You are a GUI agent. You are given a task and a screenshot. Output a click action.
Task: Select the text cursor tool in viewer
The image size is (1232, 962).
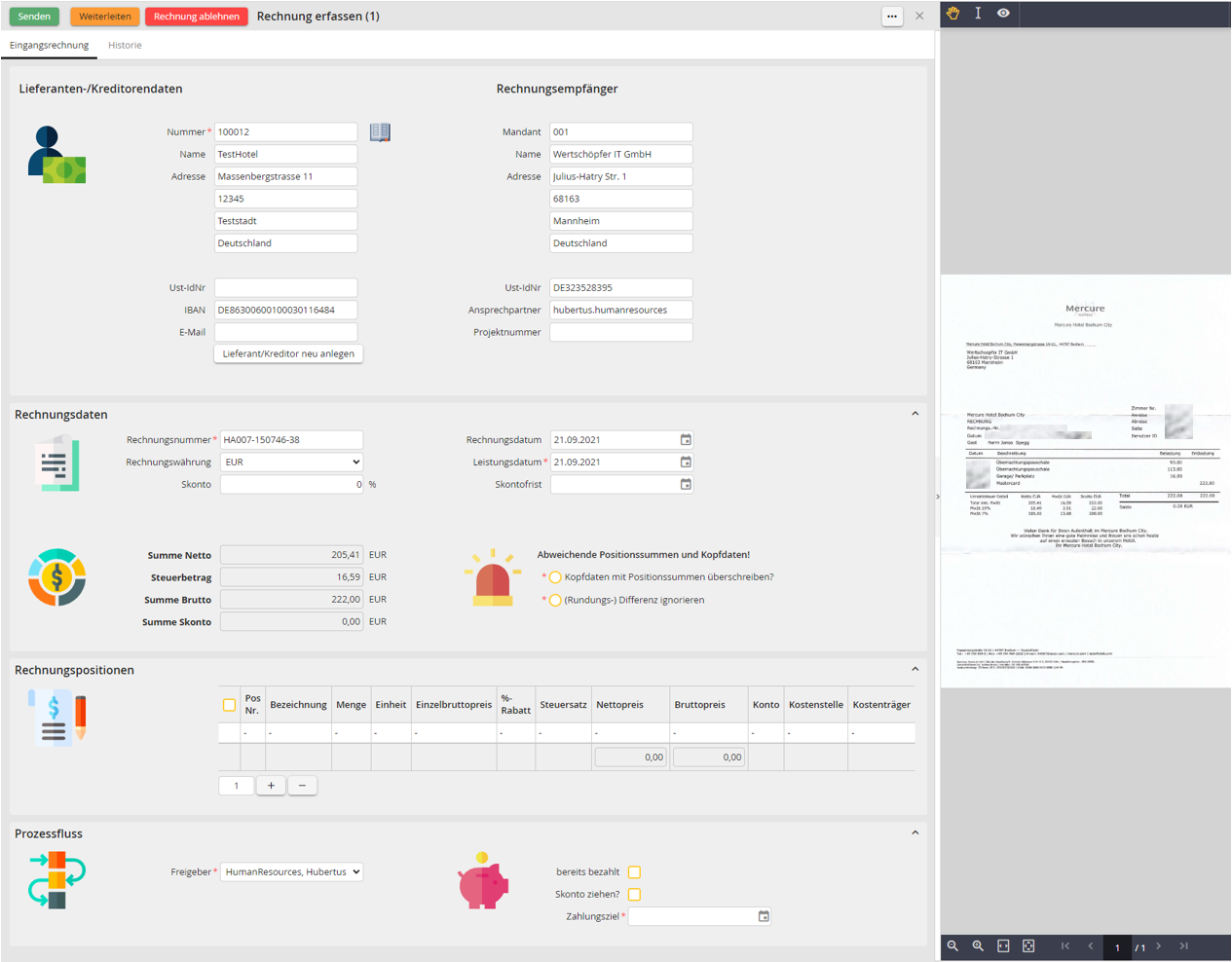coord(978,14)
